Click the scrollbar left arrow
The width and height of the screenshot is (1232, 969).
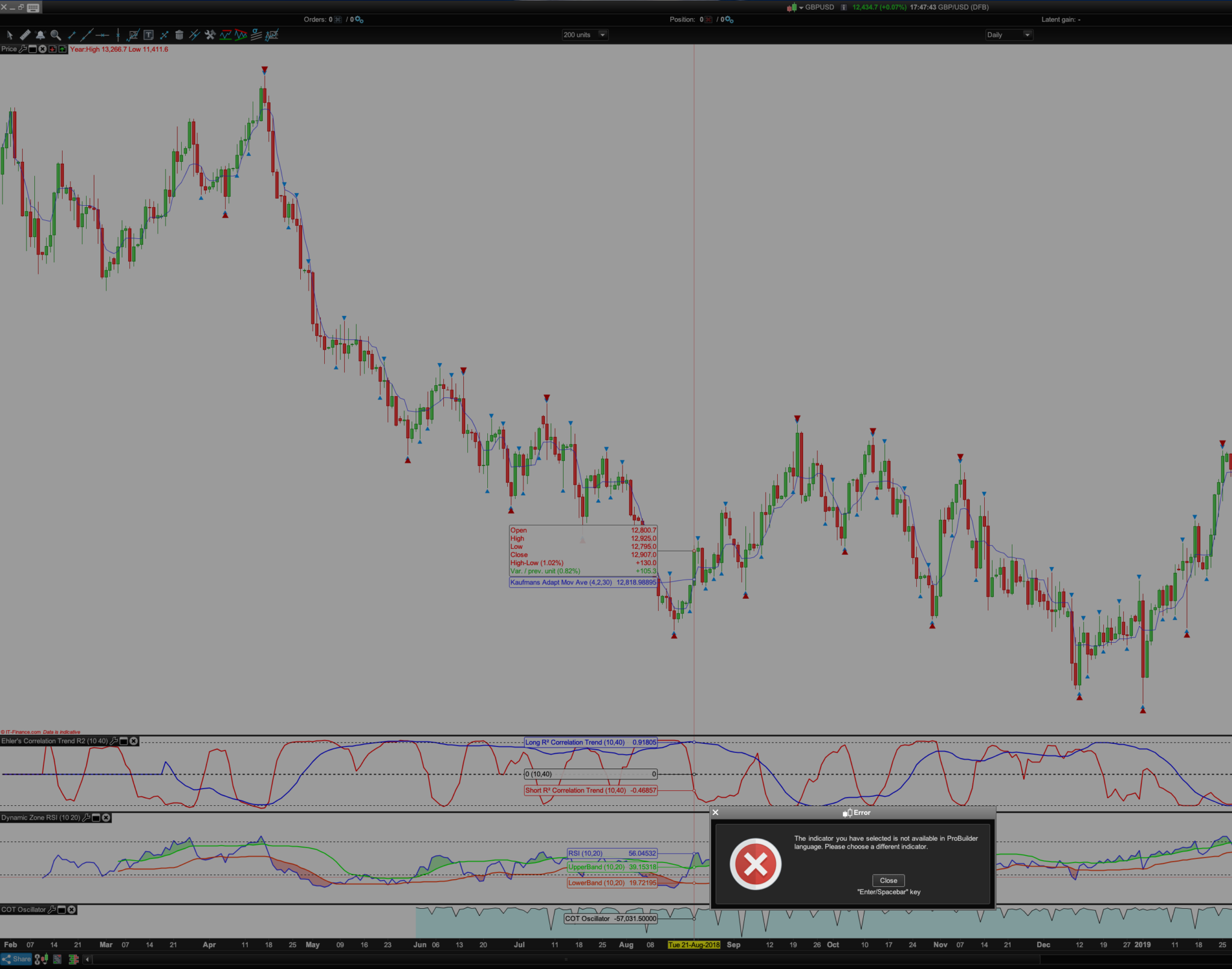(88, 959)
